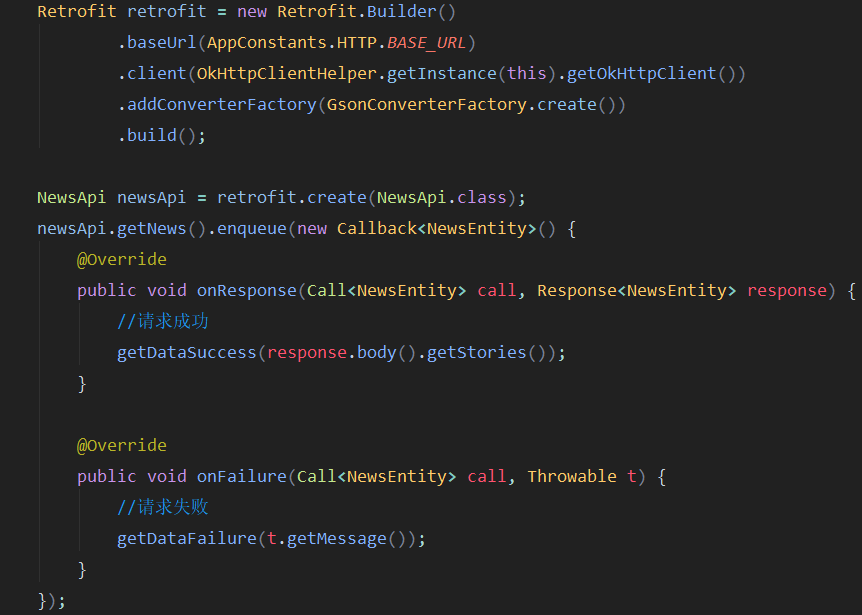Click 'GsonConverterFactory' class name
The height and width of the screenshot is (615, 862).
pyautogui.click(x=427, y=104)
